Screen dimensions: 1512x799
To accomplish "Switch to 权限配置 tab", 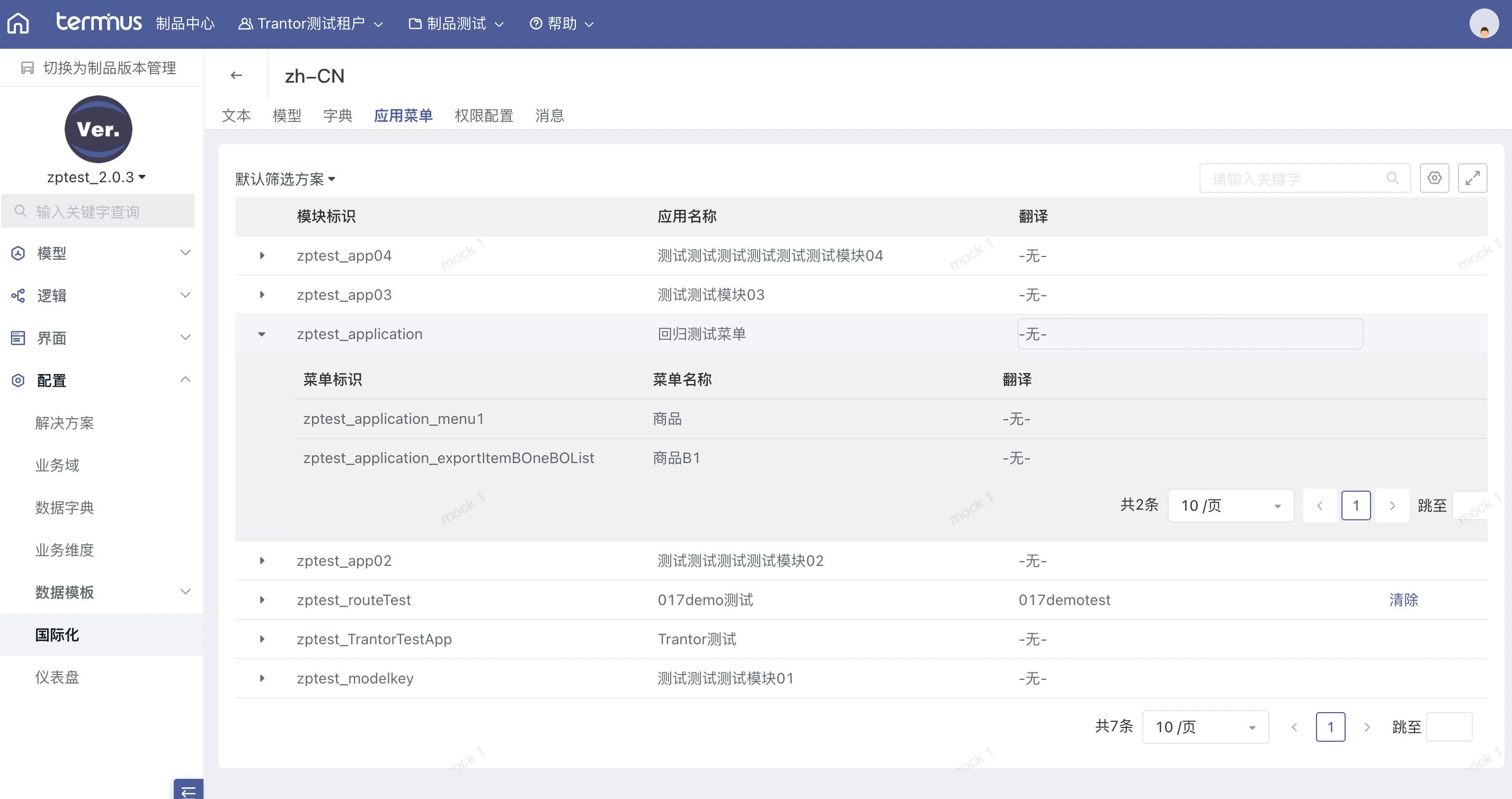I will click(484, 116).
